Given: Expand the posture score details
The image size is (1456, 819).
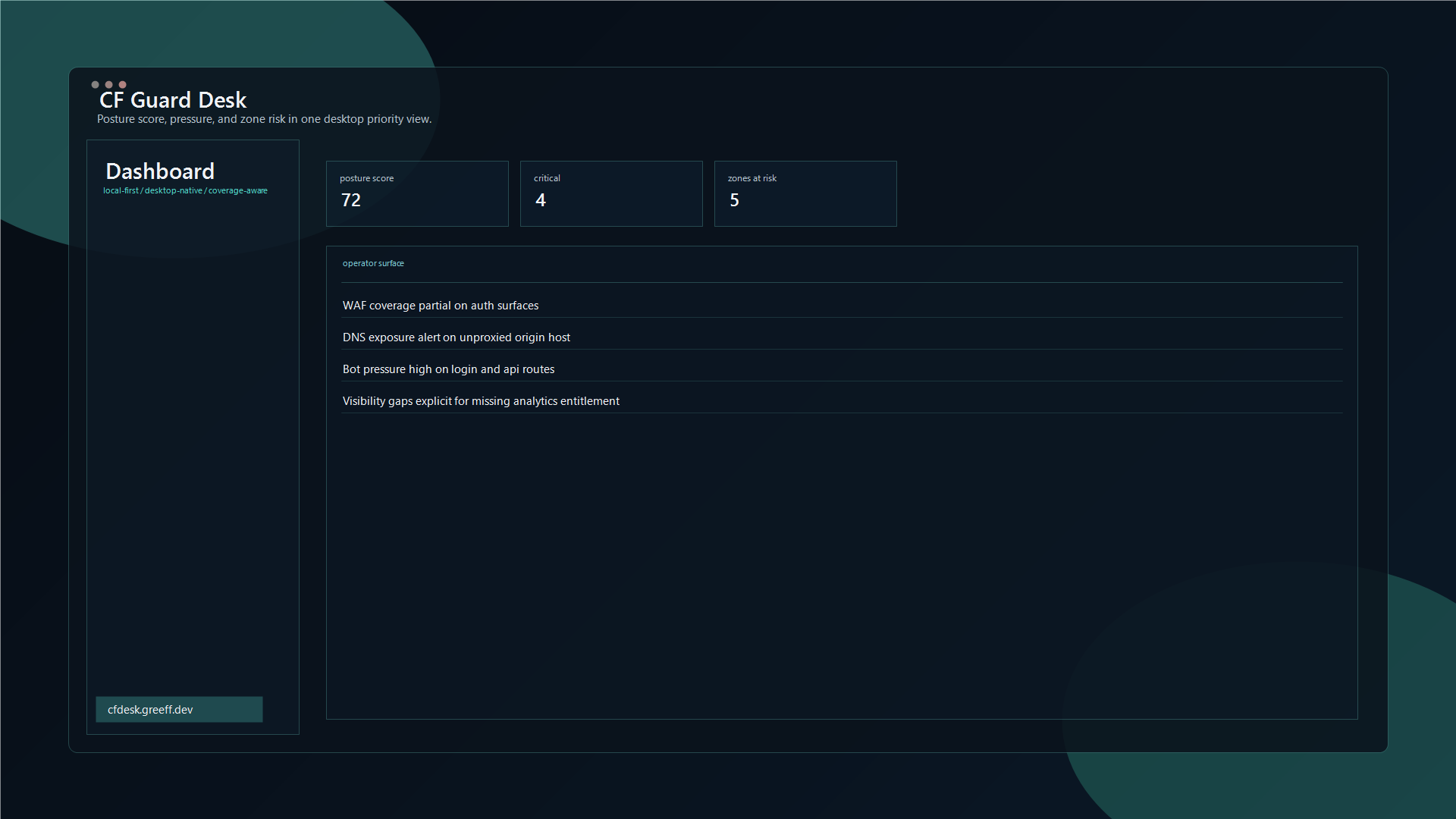Looking at the screenshot, I should pos(417,193).
